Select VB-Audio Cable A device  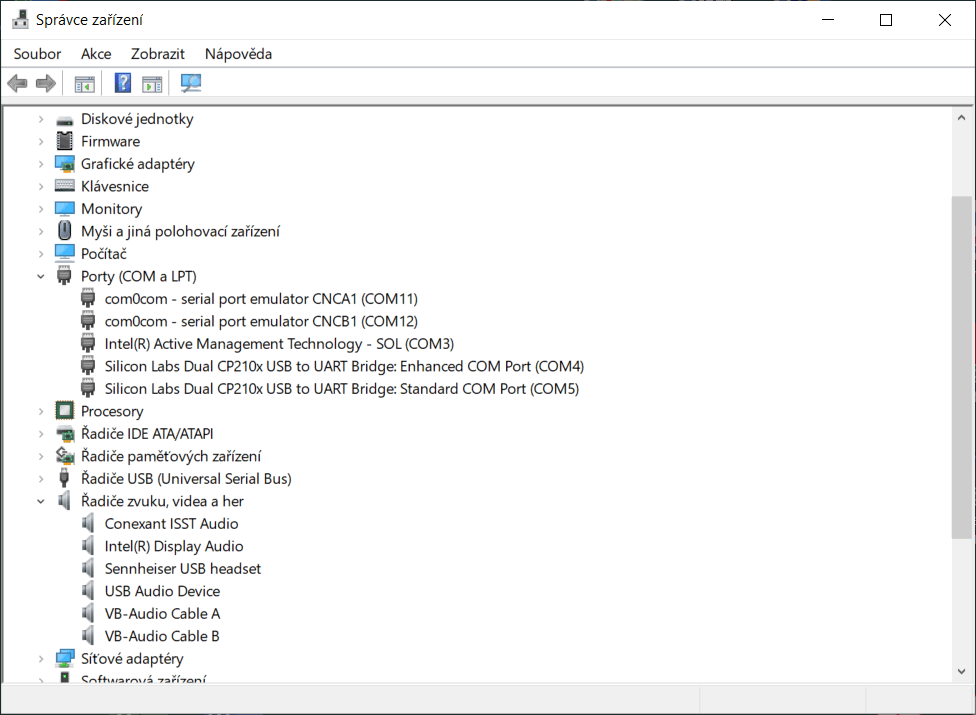[162, 614]
